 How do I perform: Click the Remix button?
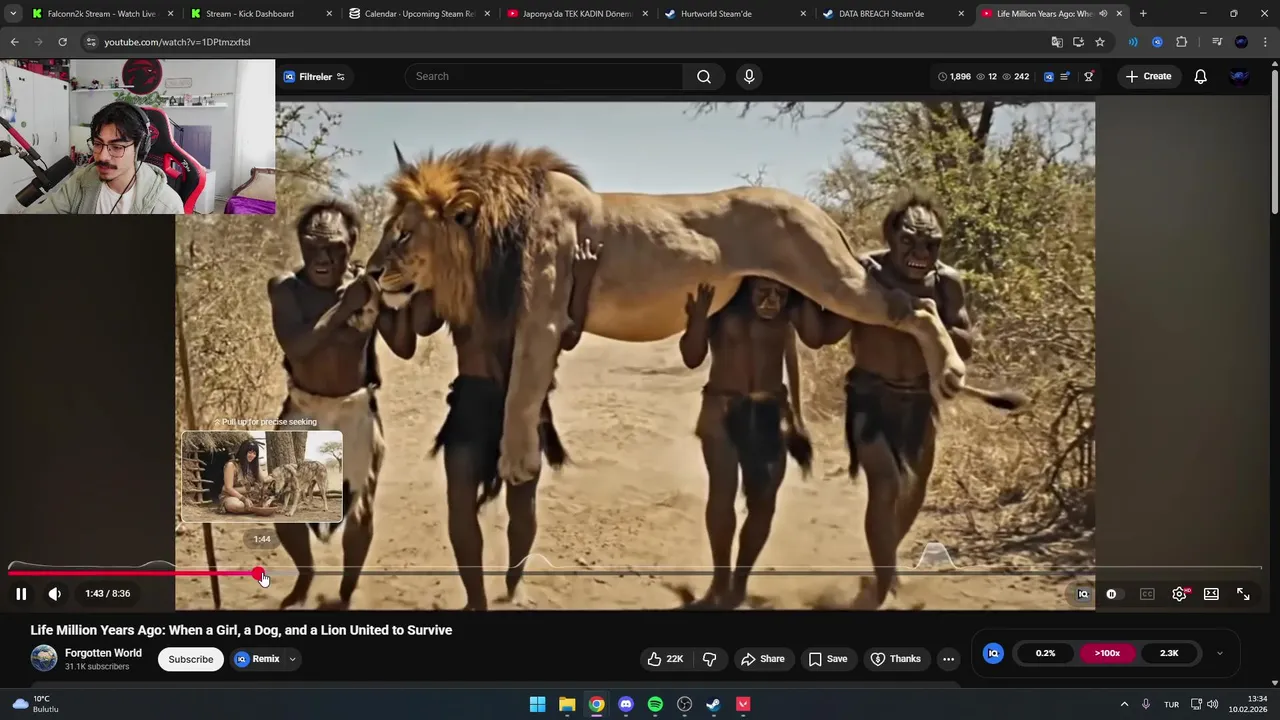pyautogui.click(x=257, y=659)
